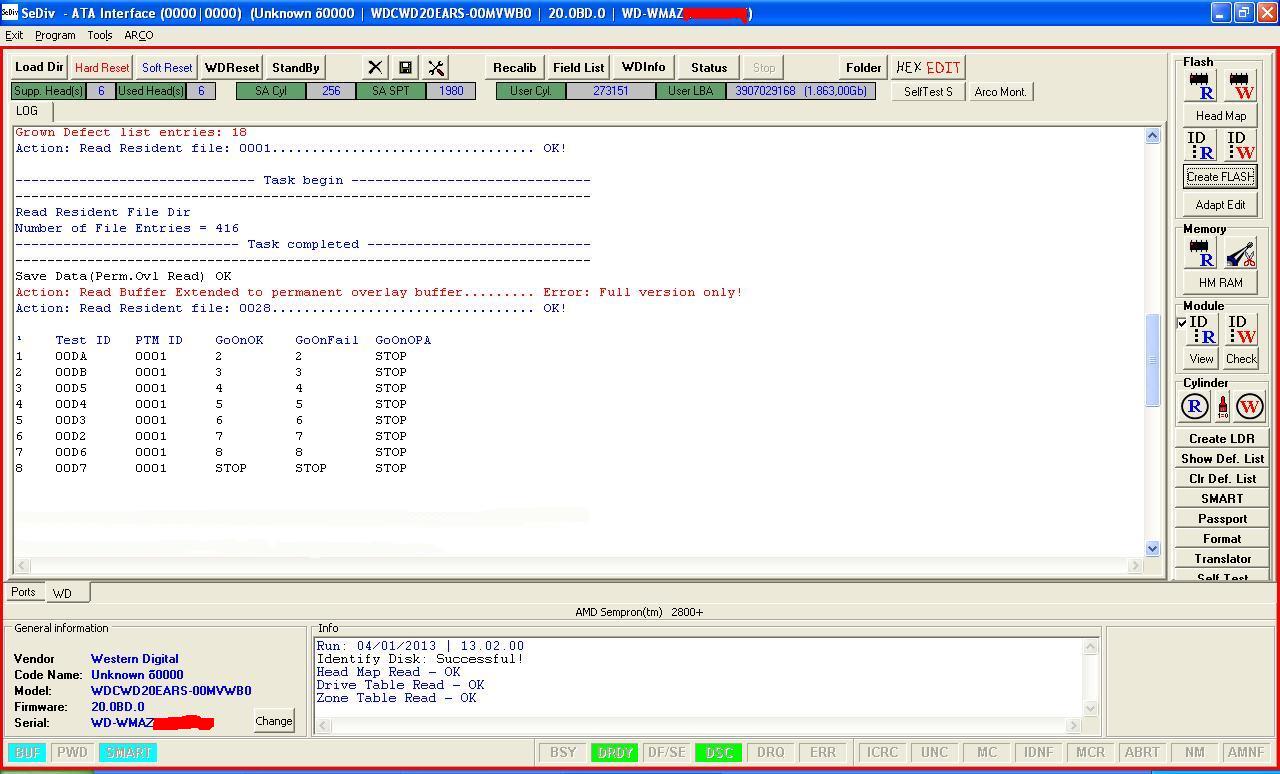The width and height of the screenshot is (1280, 774).
Task: Click the BSY status flag
Action: pos(563,752)
